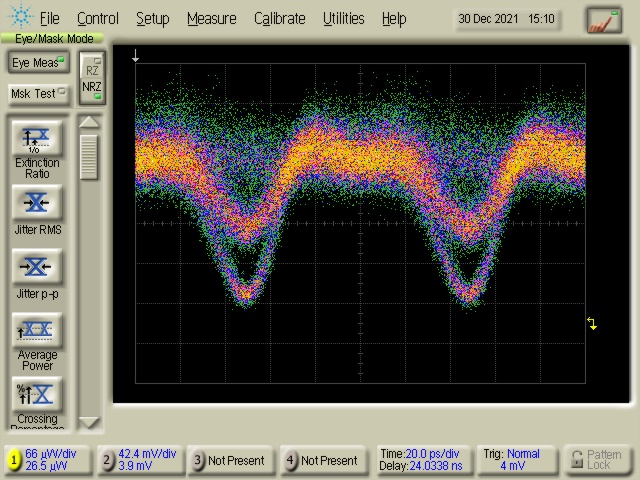
Task: Run the Average Power measurement
Action: (37, 330)
